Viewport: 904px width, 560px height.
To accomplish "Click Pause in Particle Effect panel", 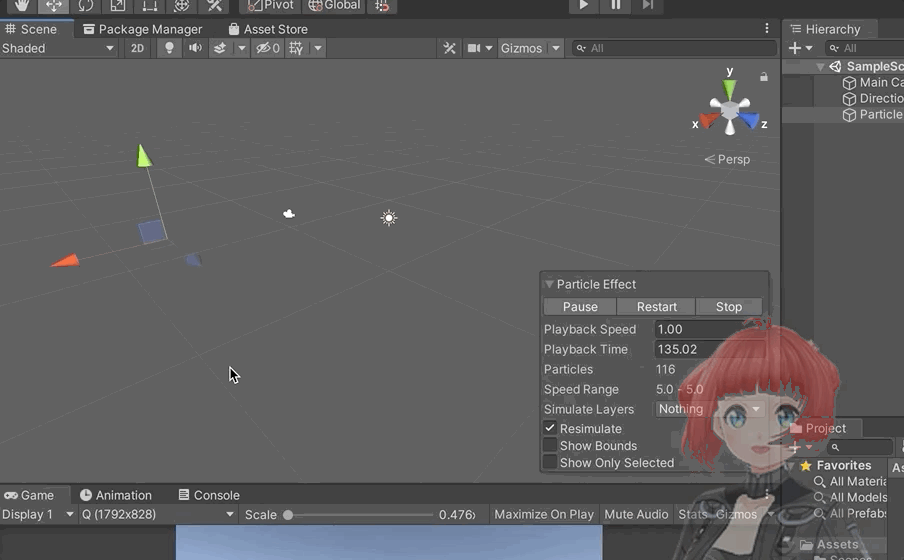I will click(580, 307).
